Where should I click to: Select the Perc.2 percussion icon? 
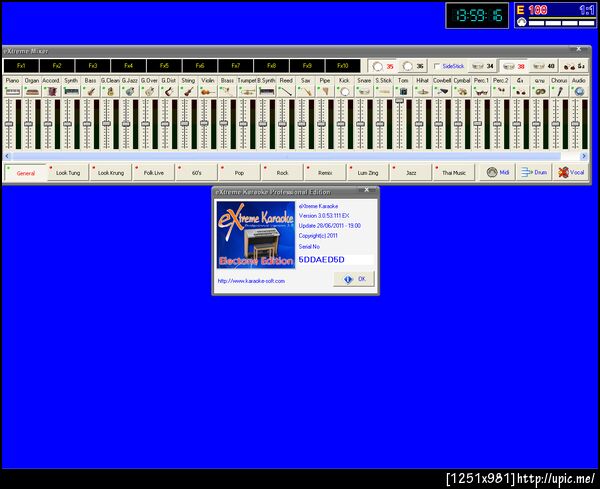tap(501, 91)
